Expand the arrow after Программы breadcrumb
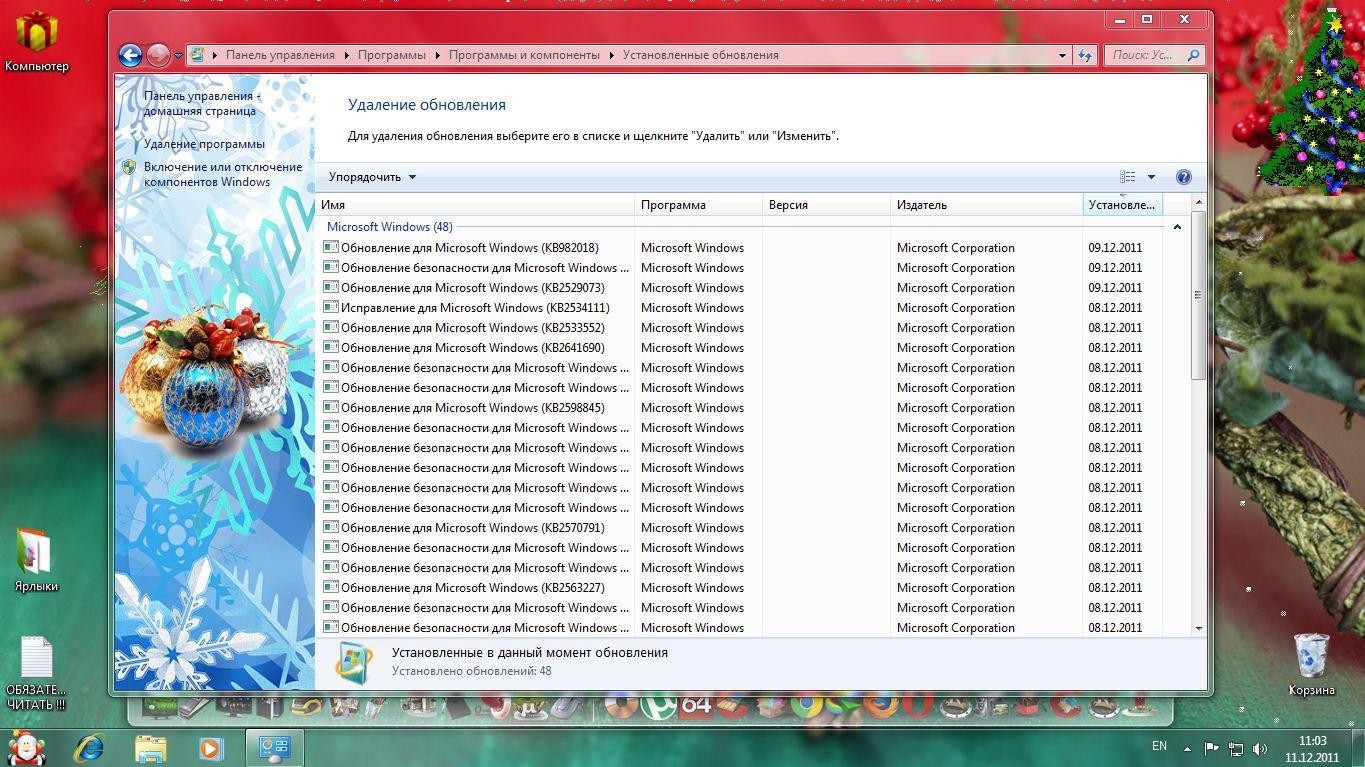1365x767 pixels. (x=437, y=55)
